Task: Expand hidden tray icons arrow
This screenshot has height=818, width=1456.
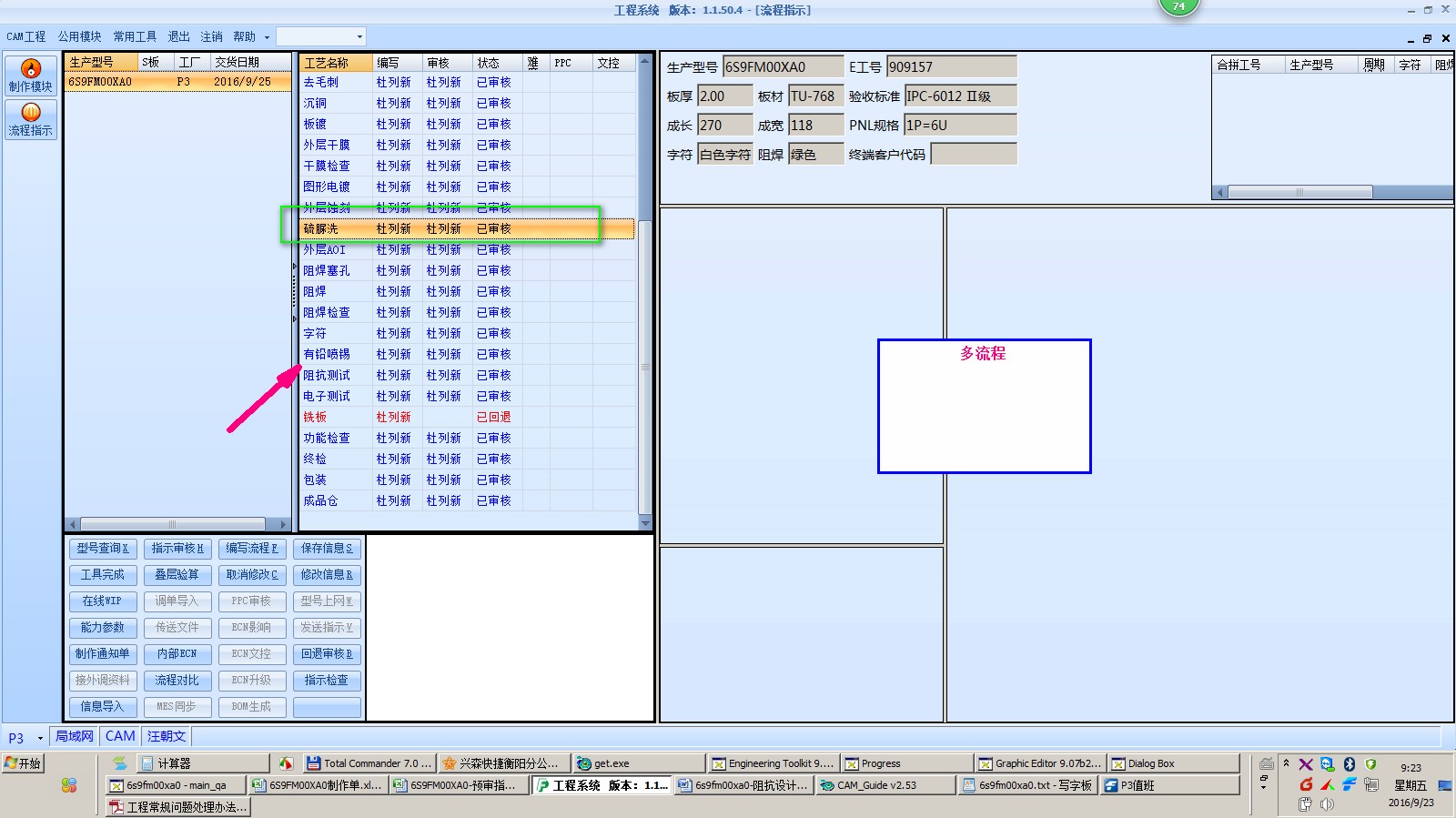Action: (1286, 763)
